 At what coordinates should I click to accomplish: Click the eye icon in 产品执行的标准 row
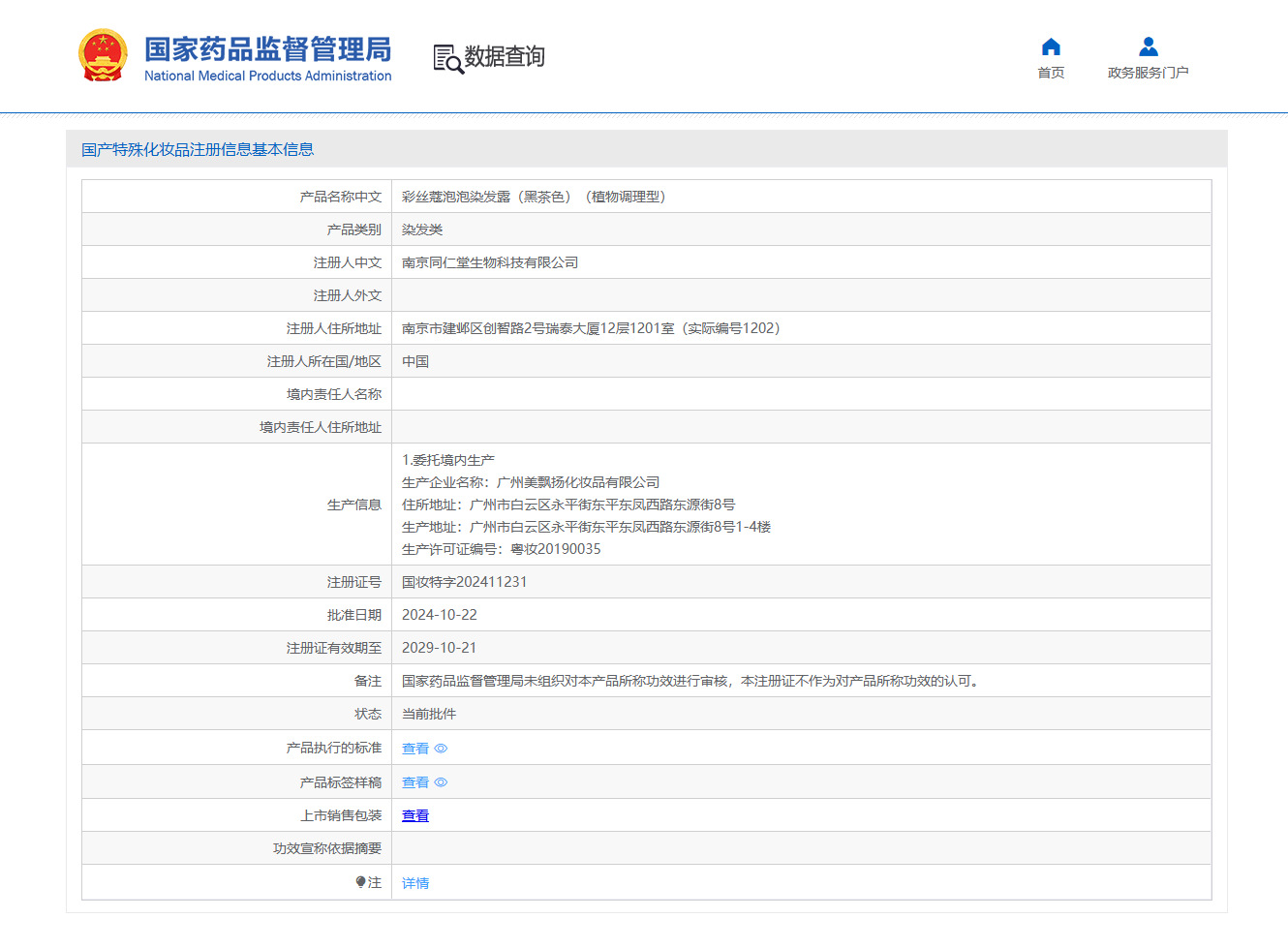click(x=442, y=749)
